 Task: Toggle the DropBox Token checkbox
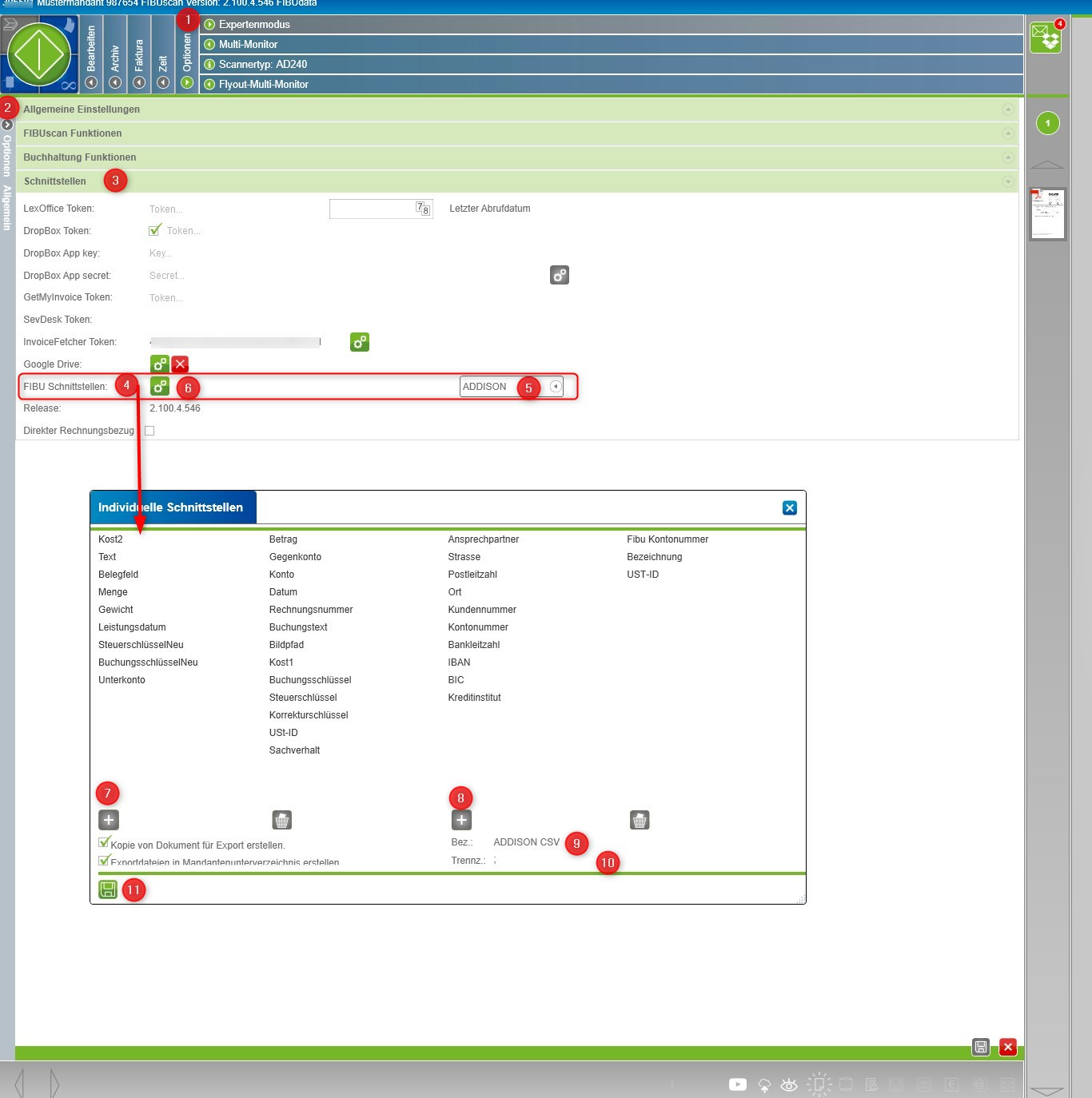click(x=155, y=231)
